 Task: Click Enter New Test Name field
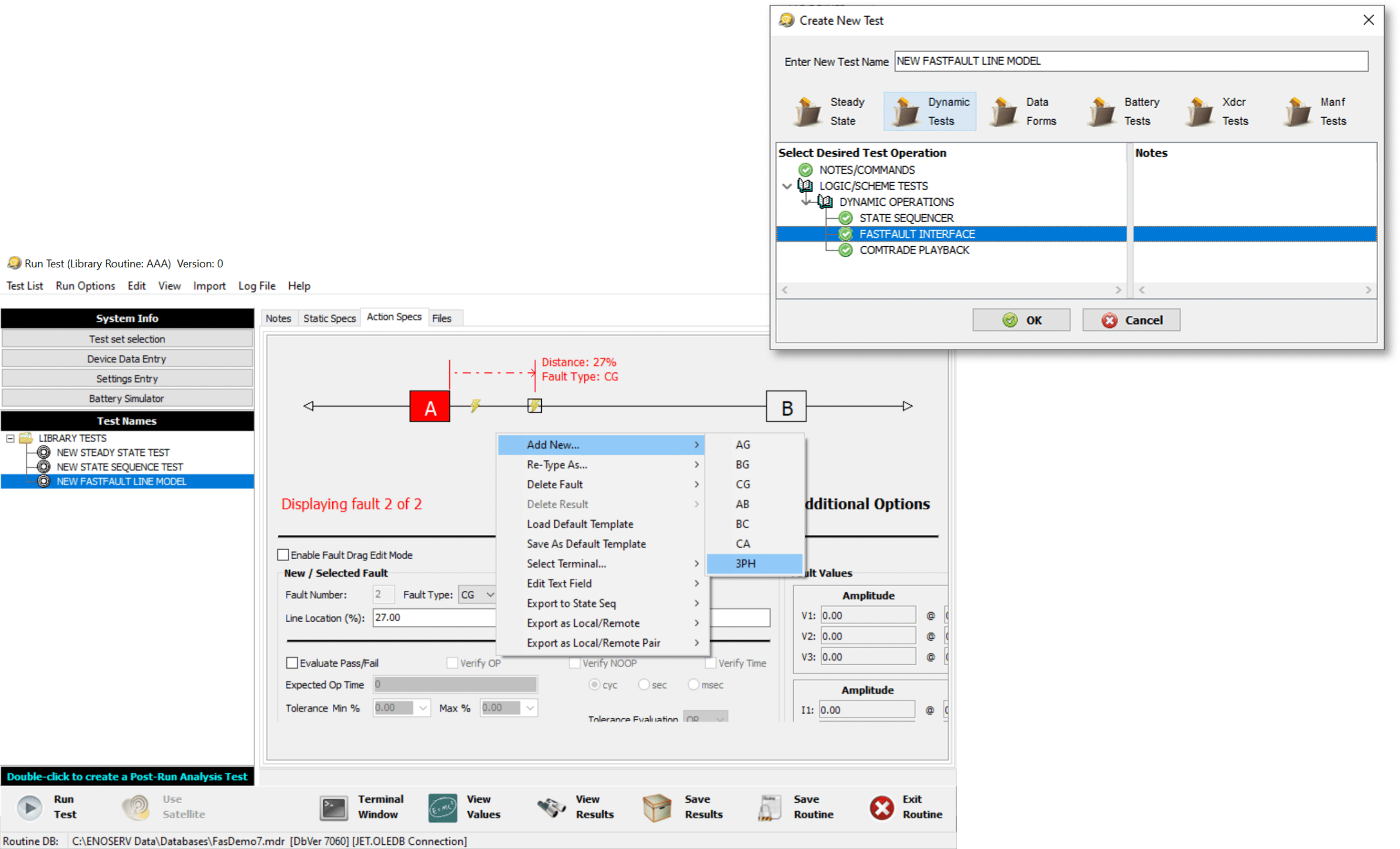click(1131, 61)
